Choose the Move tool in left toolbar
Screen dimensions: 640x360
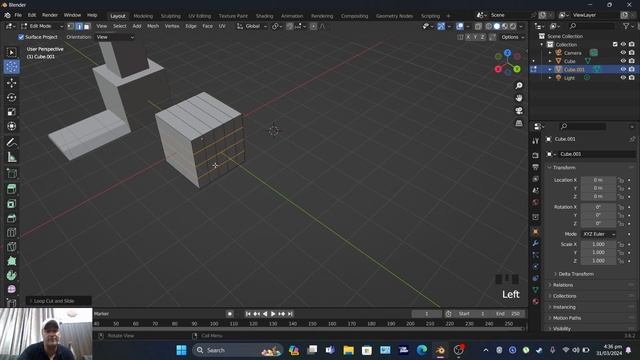[x=11, y=83]
